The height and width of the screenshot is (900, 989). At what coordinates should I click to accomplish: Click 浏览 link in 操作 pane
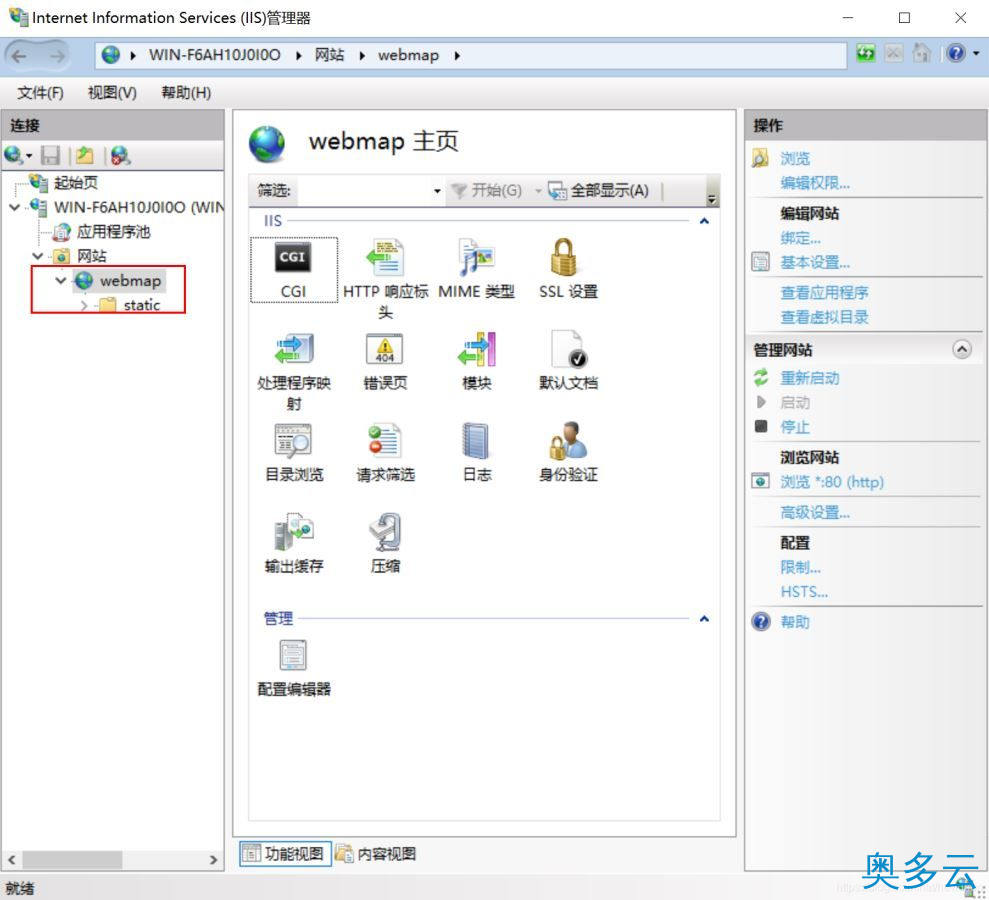pos(795,158)
